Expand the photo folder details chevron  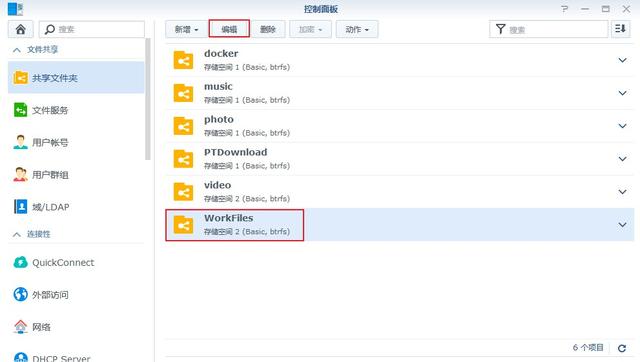(622, 126)
